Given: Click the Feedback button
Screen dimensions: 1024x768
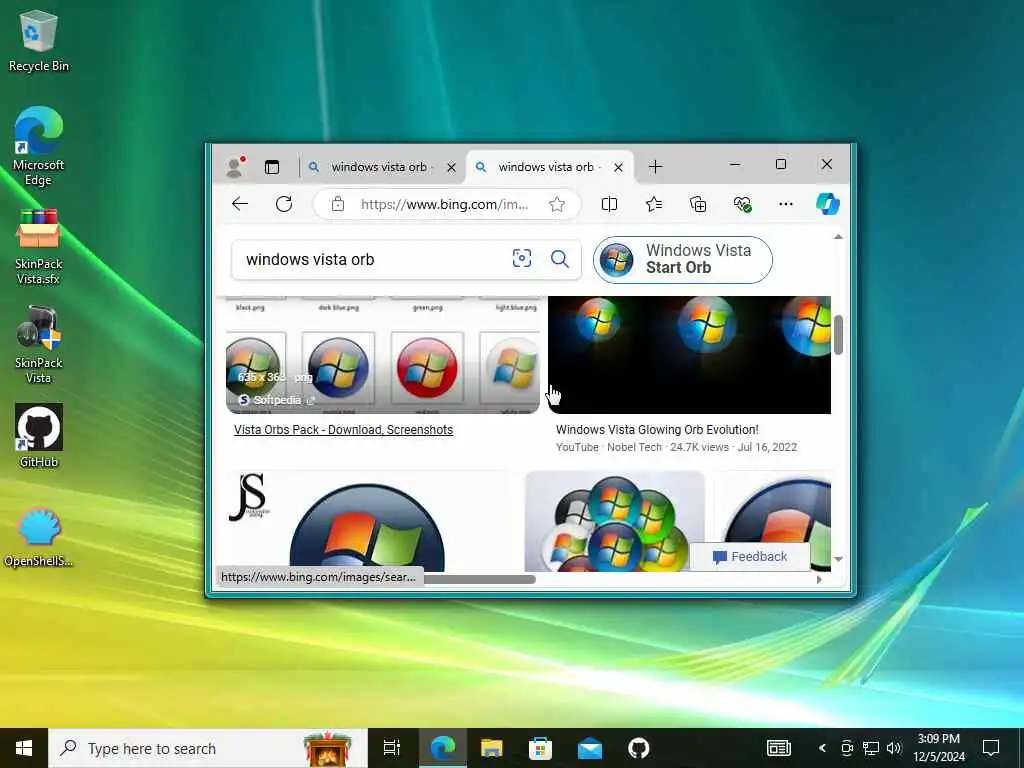Looking at the screenshot, I should click(x=750, y=556).
